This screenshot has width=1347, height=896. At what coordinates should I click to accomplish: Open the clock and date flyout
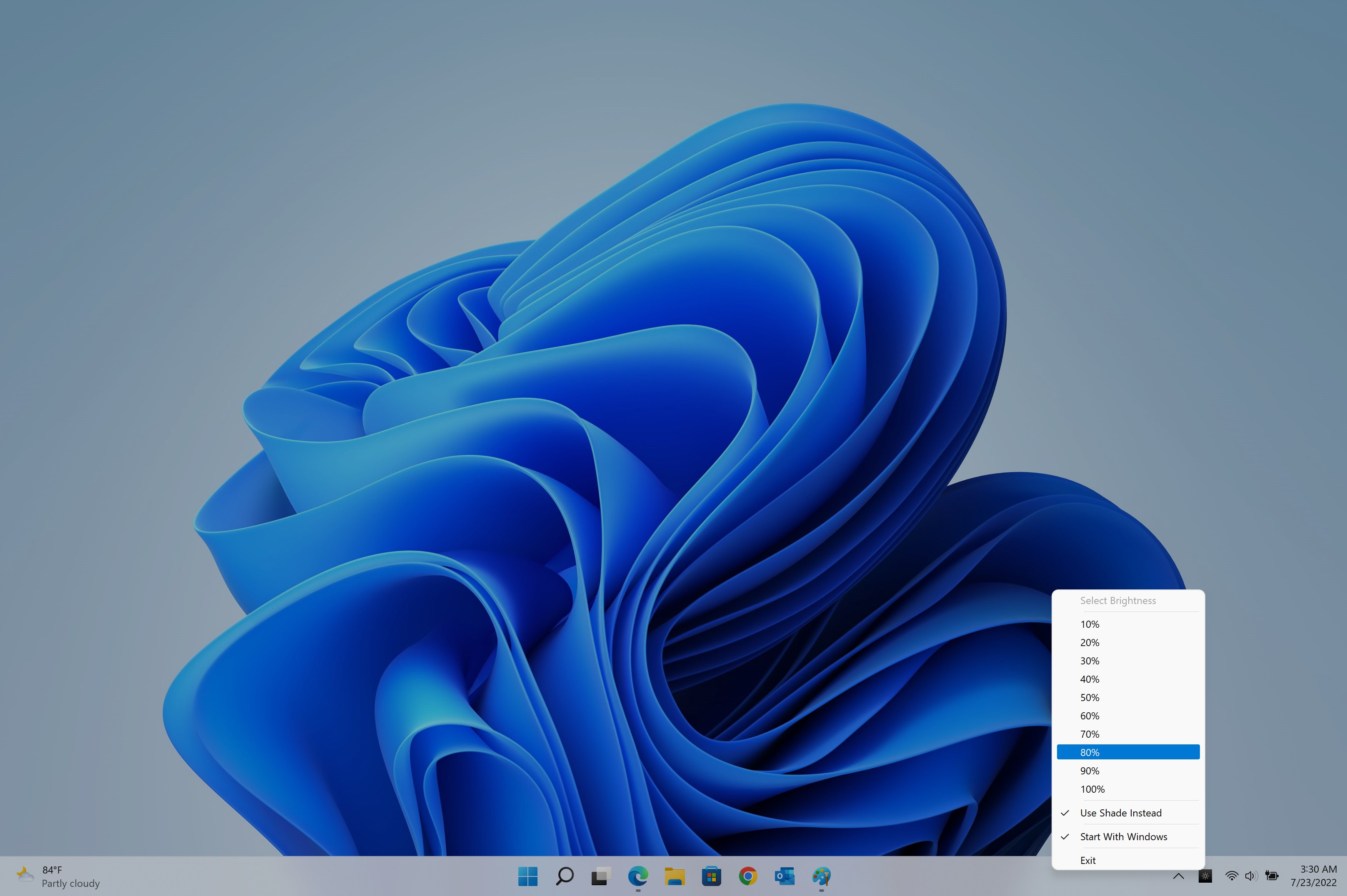(1313, 876)
